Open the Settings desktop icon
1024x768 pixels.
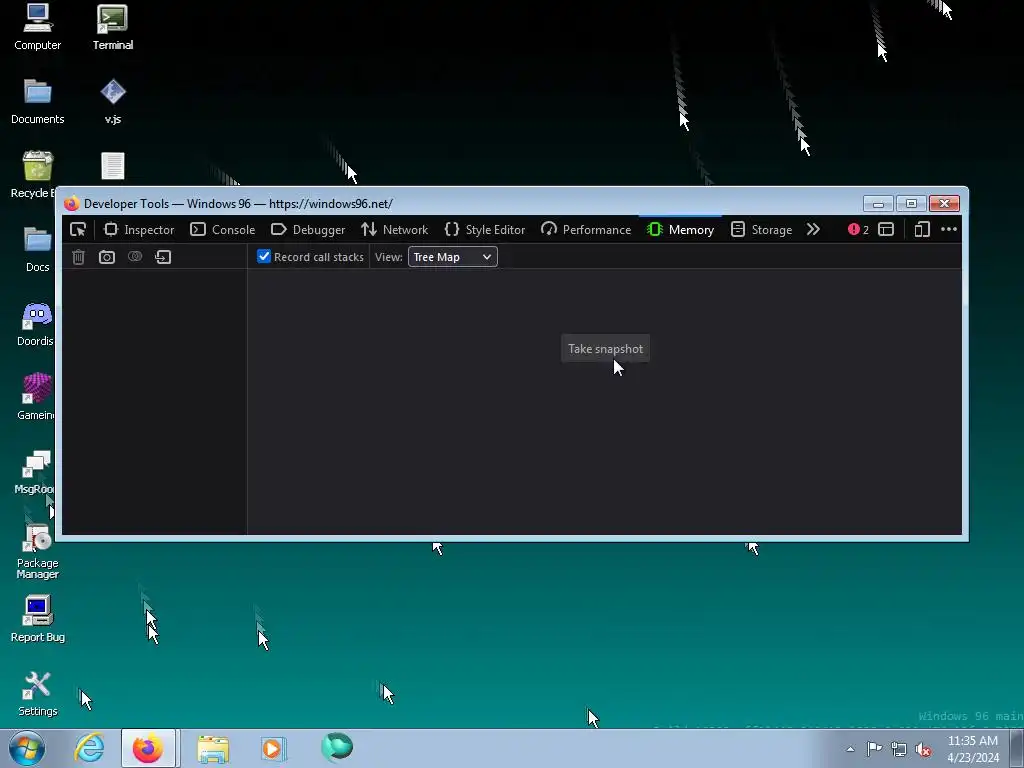coord(37,694)
